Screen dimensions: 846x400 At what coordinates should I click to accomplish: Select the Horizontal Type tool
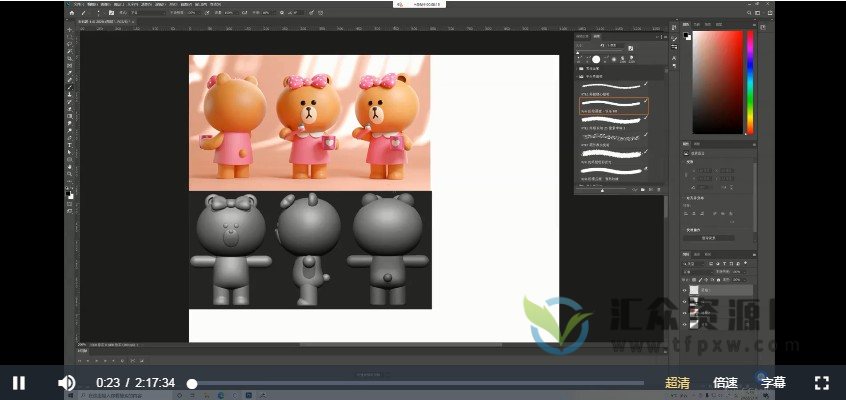pyautogui.click(x=70, y=145)
